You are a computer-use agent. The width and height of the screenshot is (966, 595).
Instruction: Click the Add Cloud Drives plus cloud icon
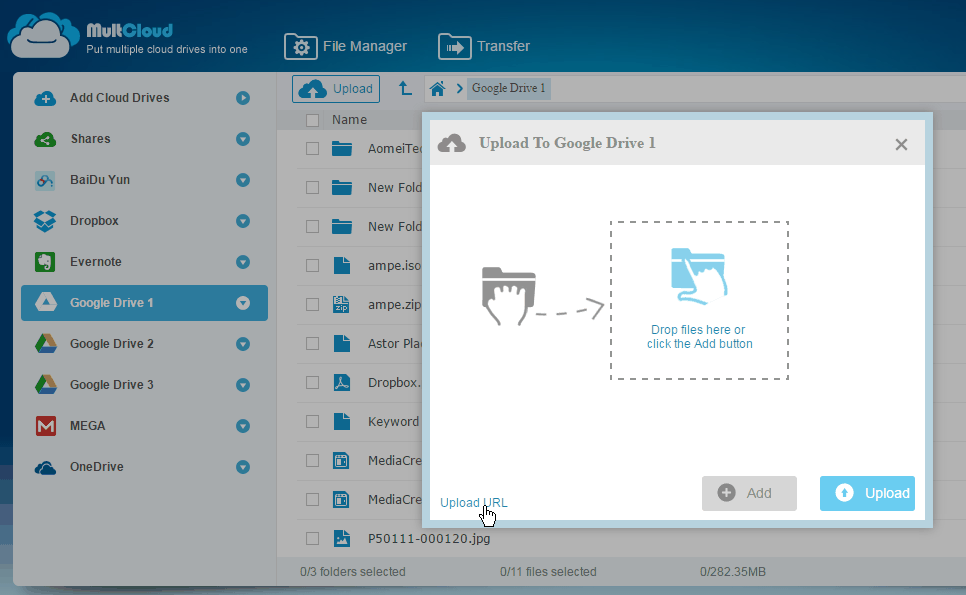[x=45, y=98]
